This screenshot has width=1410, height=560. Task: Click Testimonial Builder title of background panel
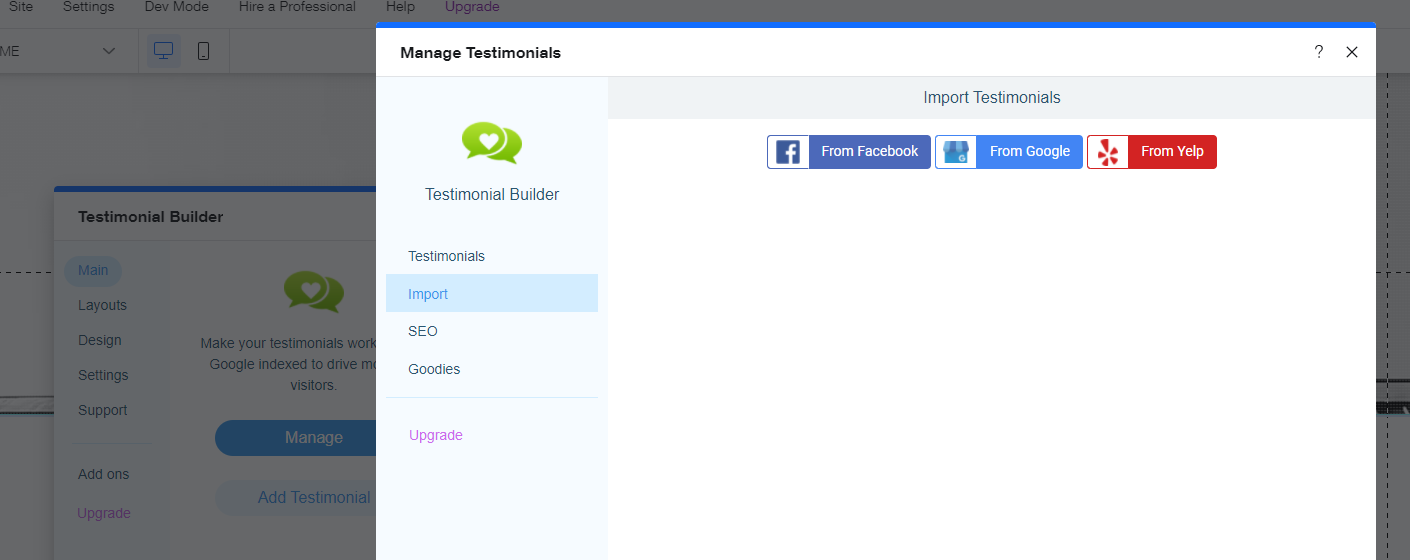pyautogui.click(x=150, y=217)
